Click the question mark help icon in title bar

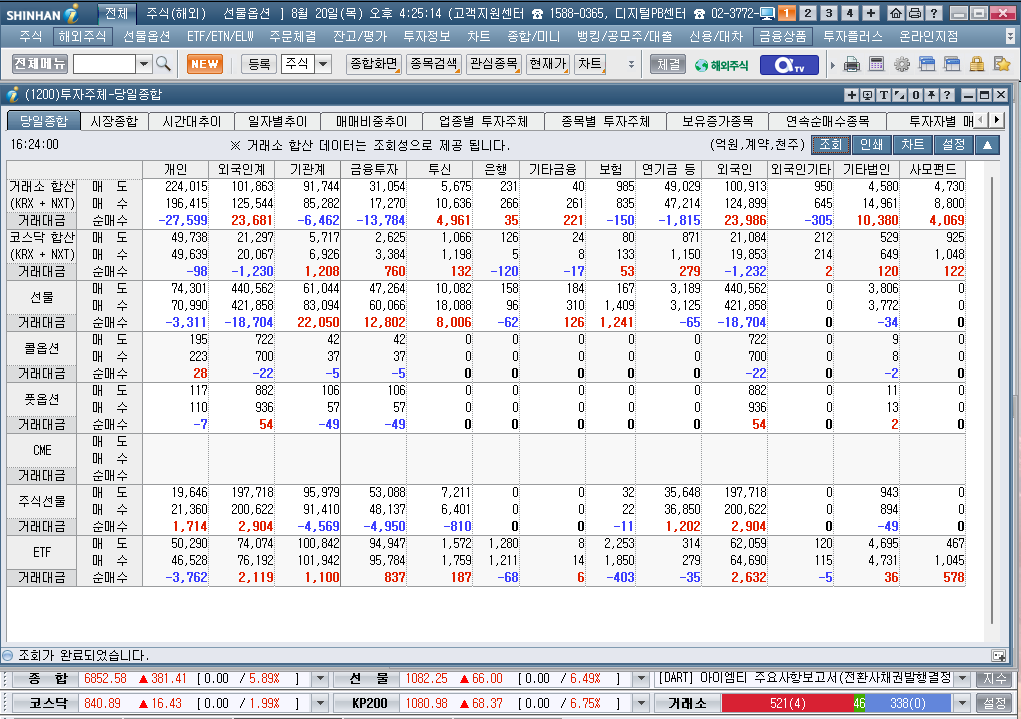[x=934, y=13]
